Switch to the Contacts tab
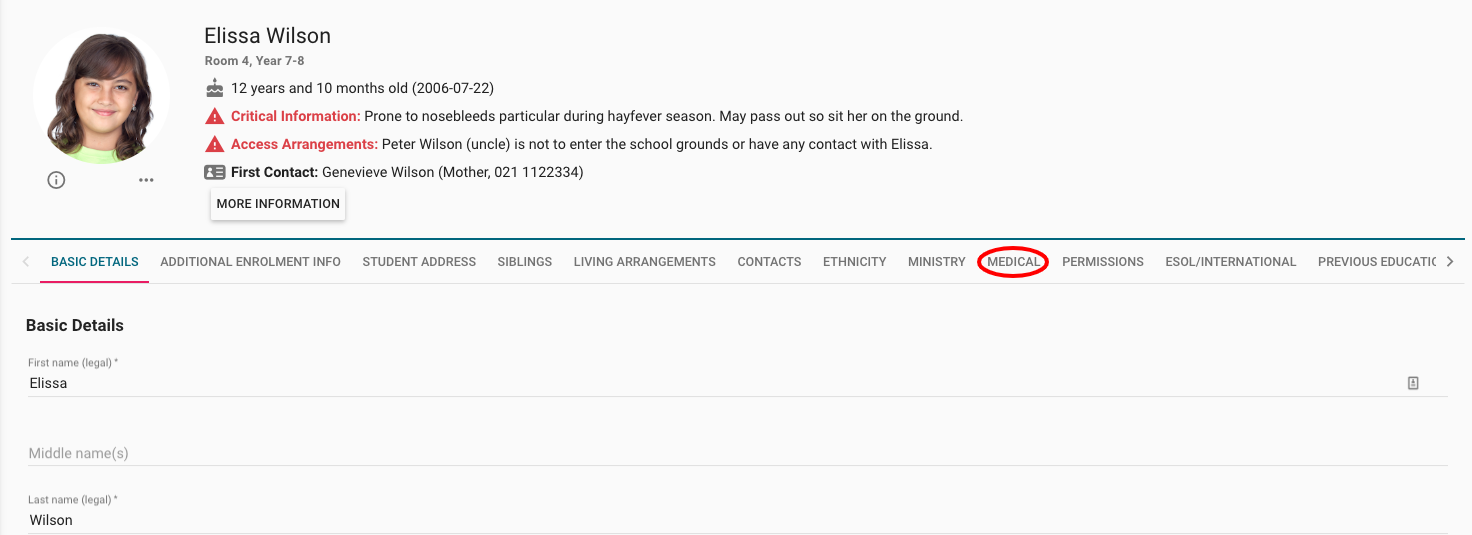 click(769, 262)
